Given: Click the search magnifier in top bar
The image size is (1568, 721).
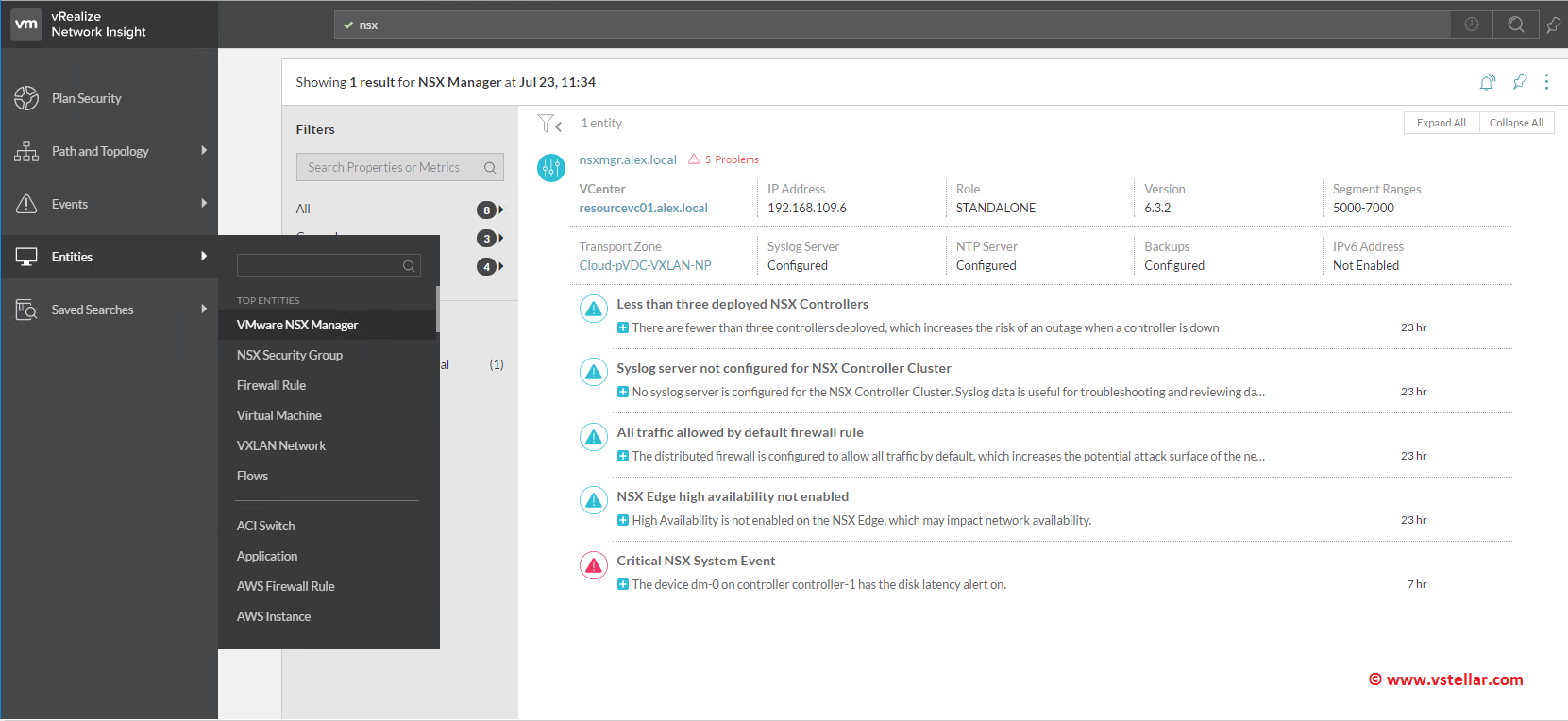Looking at the screenshot, I should (x=1516, y=25).
